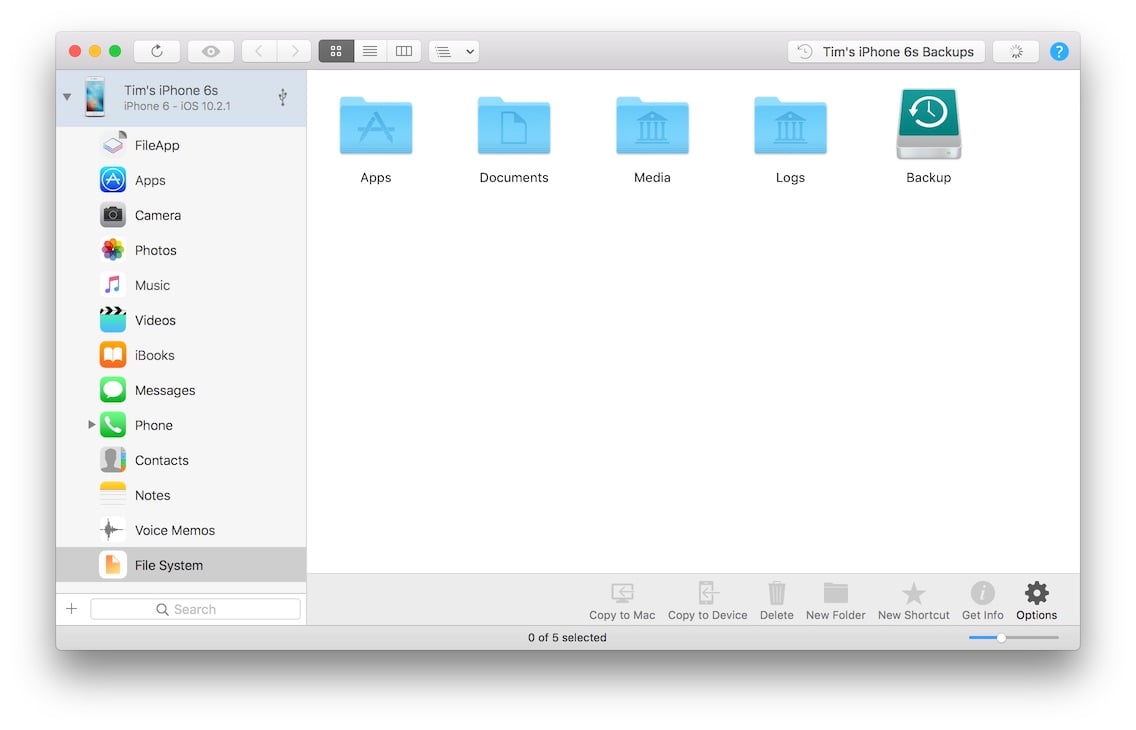
Task: Click the refresh toolbar button
Action: pos(156,51)
